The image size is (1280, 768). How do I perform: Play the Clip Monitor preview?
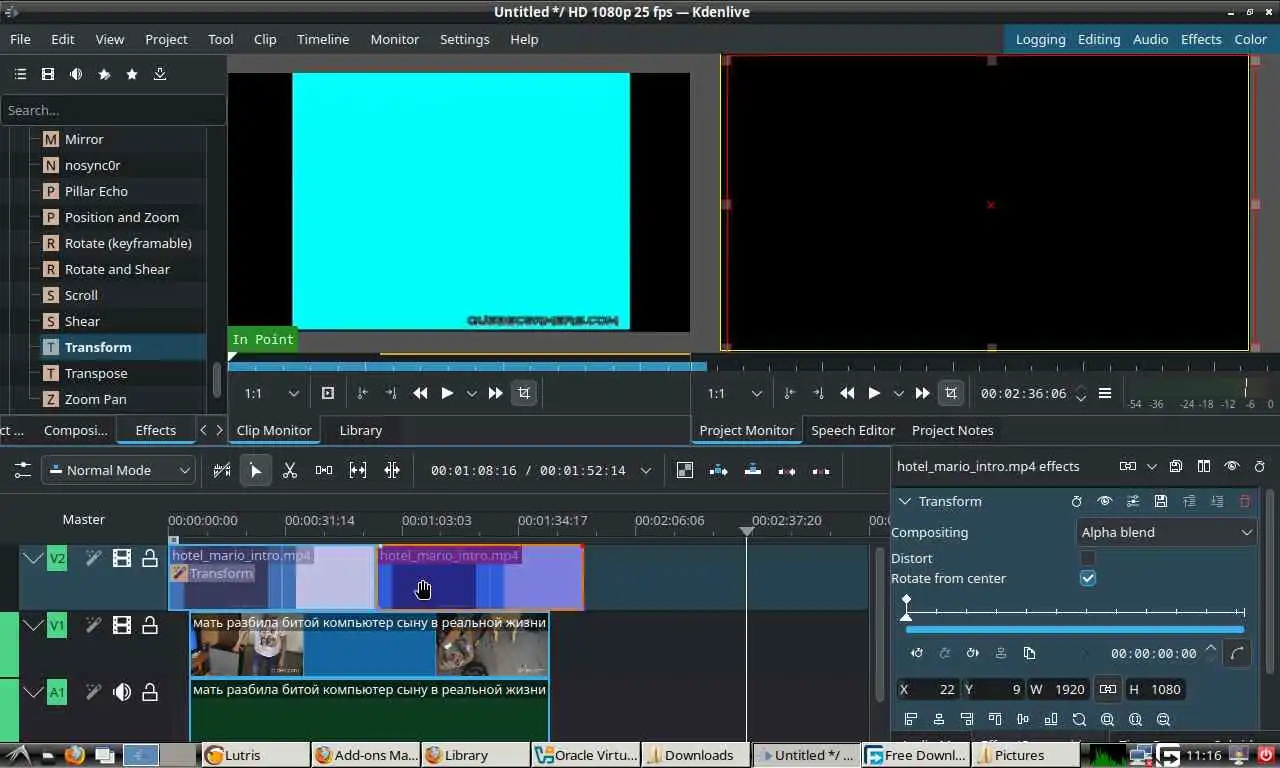coord(447,393)
